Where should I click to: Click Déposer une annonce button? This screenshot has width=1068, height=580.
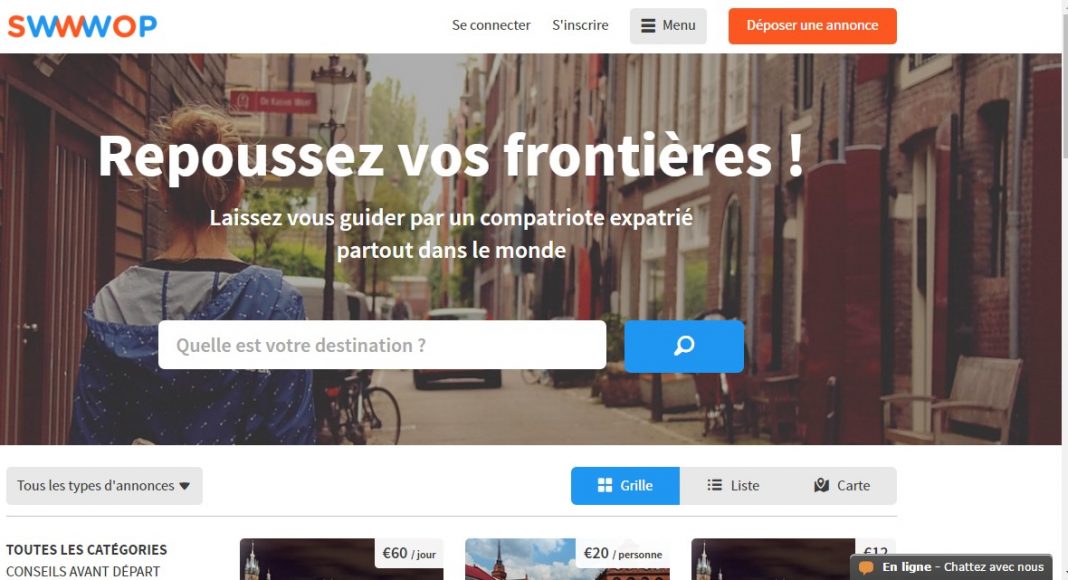pyautogui.click(x=812, y=26)
